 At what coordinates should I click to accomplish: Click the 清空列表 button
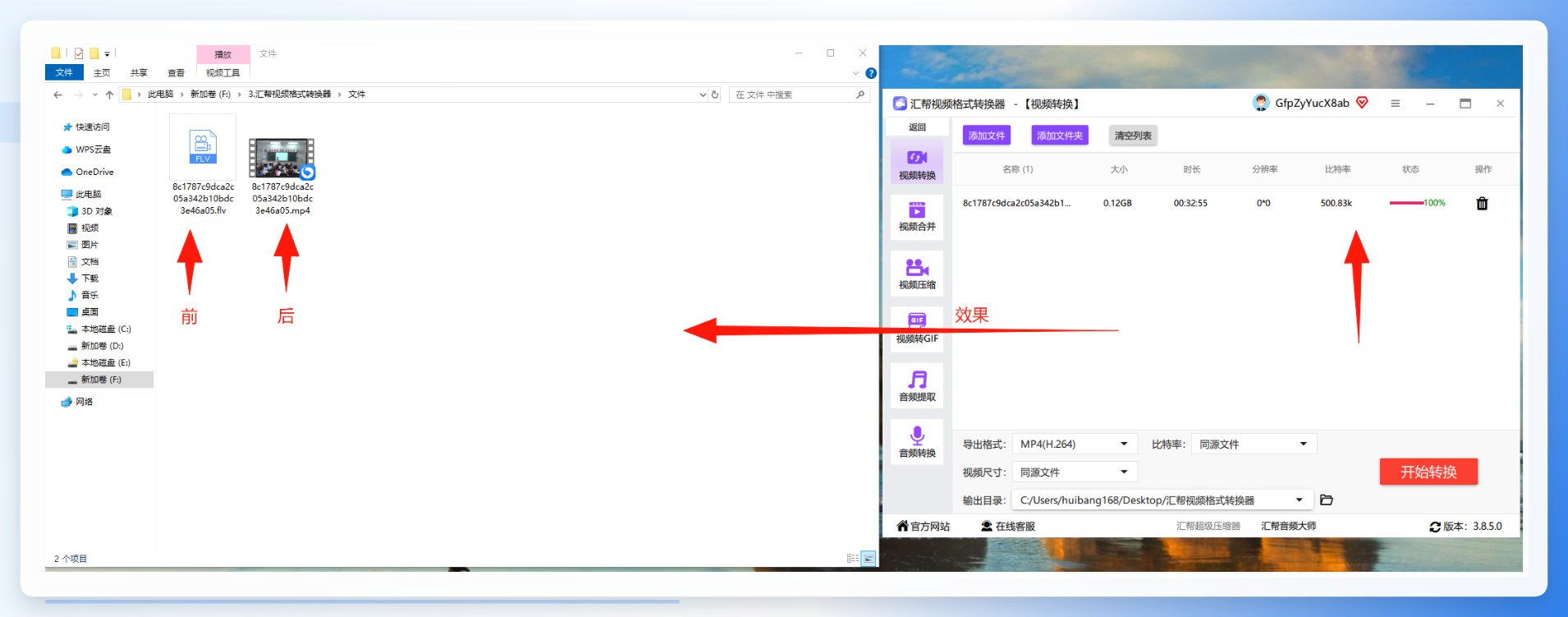[x=1133, y=136]
